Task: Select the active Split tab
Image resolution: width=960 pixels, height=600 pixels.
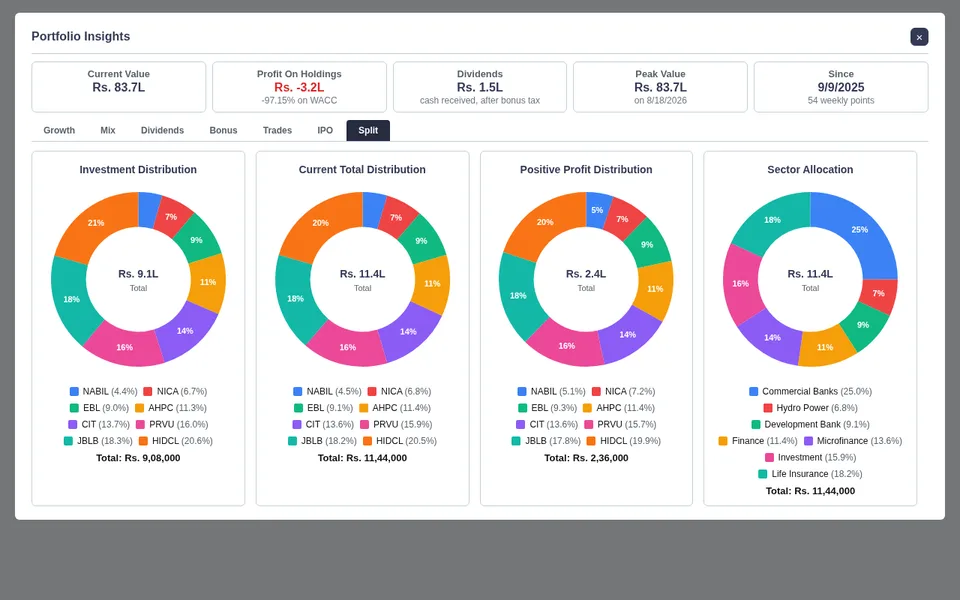Action: 368,130
